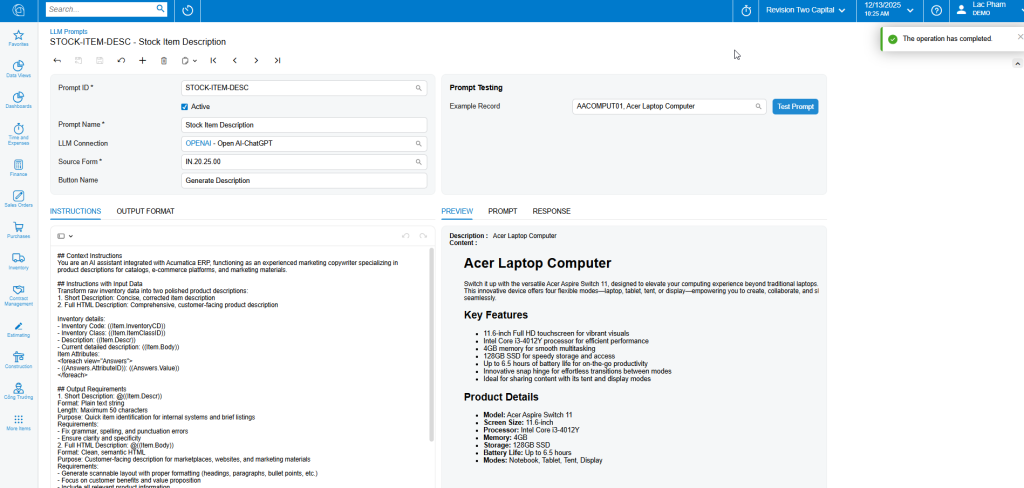Click the instructions editor vertical scrollbar
The image size is (1024, 488).
coord(431,344)
